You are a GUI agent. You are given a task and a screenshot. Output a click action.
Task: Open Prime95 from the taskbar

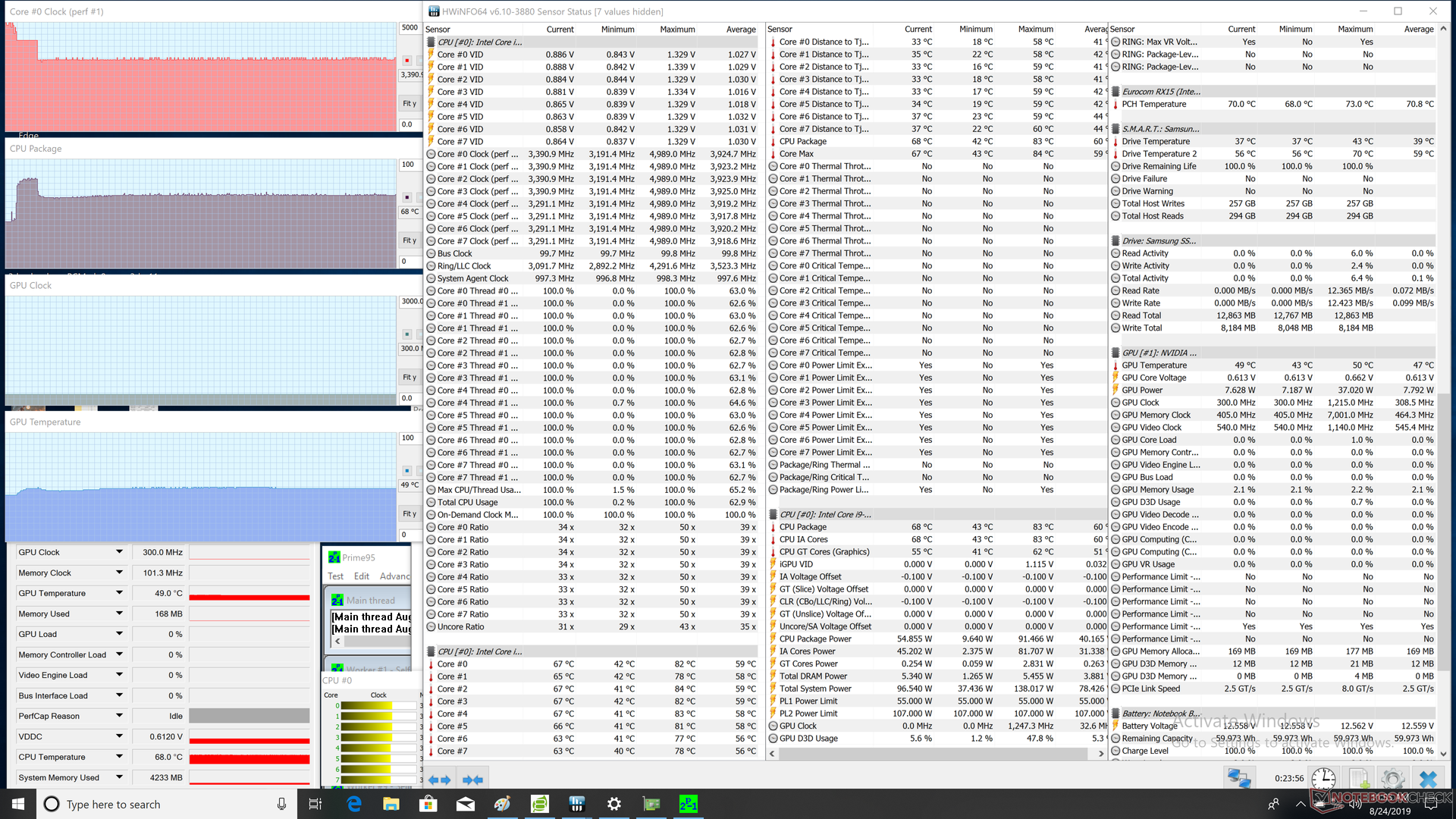688,804
